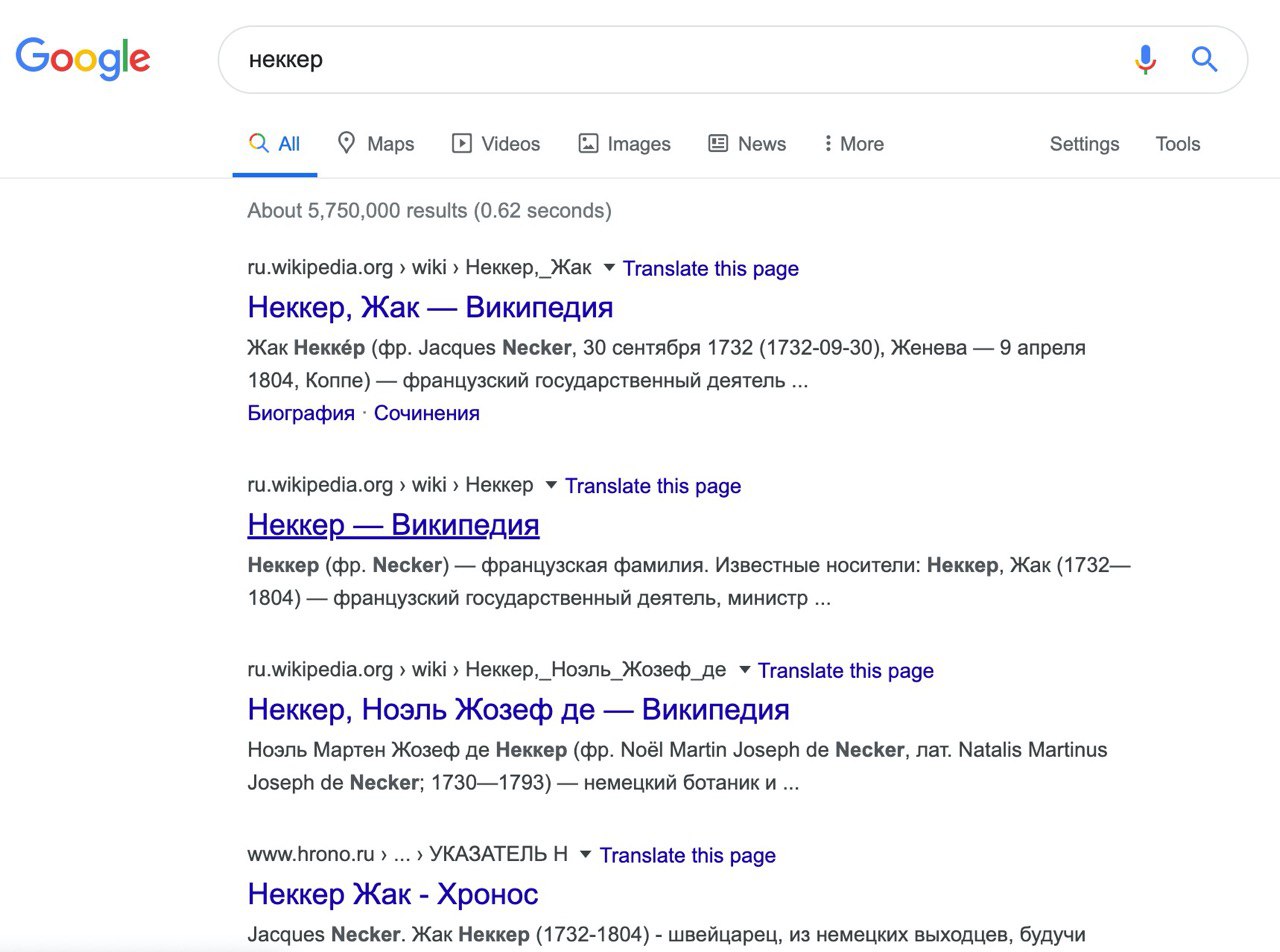Open the More menu
This screenshot has height=952, width=1280.
click(x=854, y=144)
